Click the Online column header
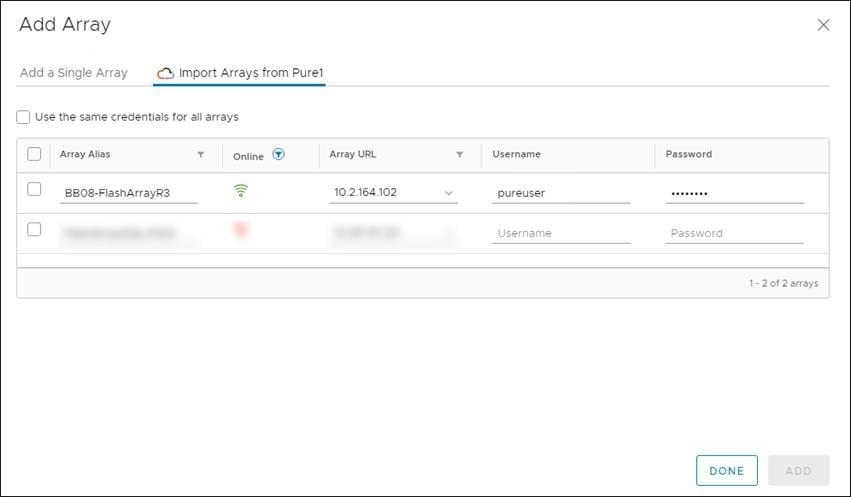 tap(248, 156)
